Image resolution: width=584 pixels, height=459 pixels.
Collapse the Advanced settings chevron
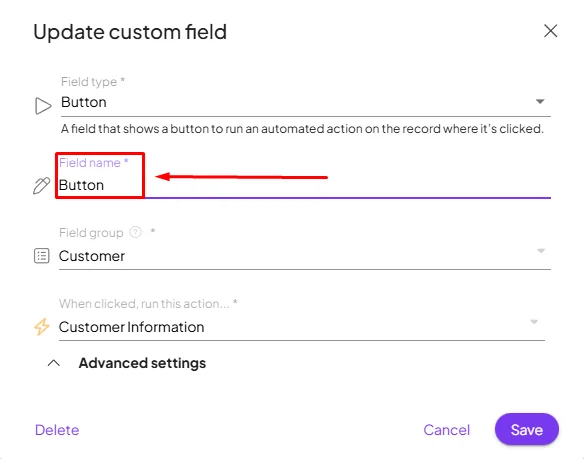point(54,363)
